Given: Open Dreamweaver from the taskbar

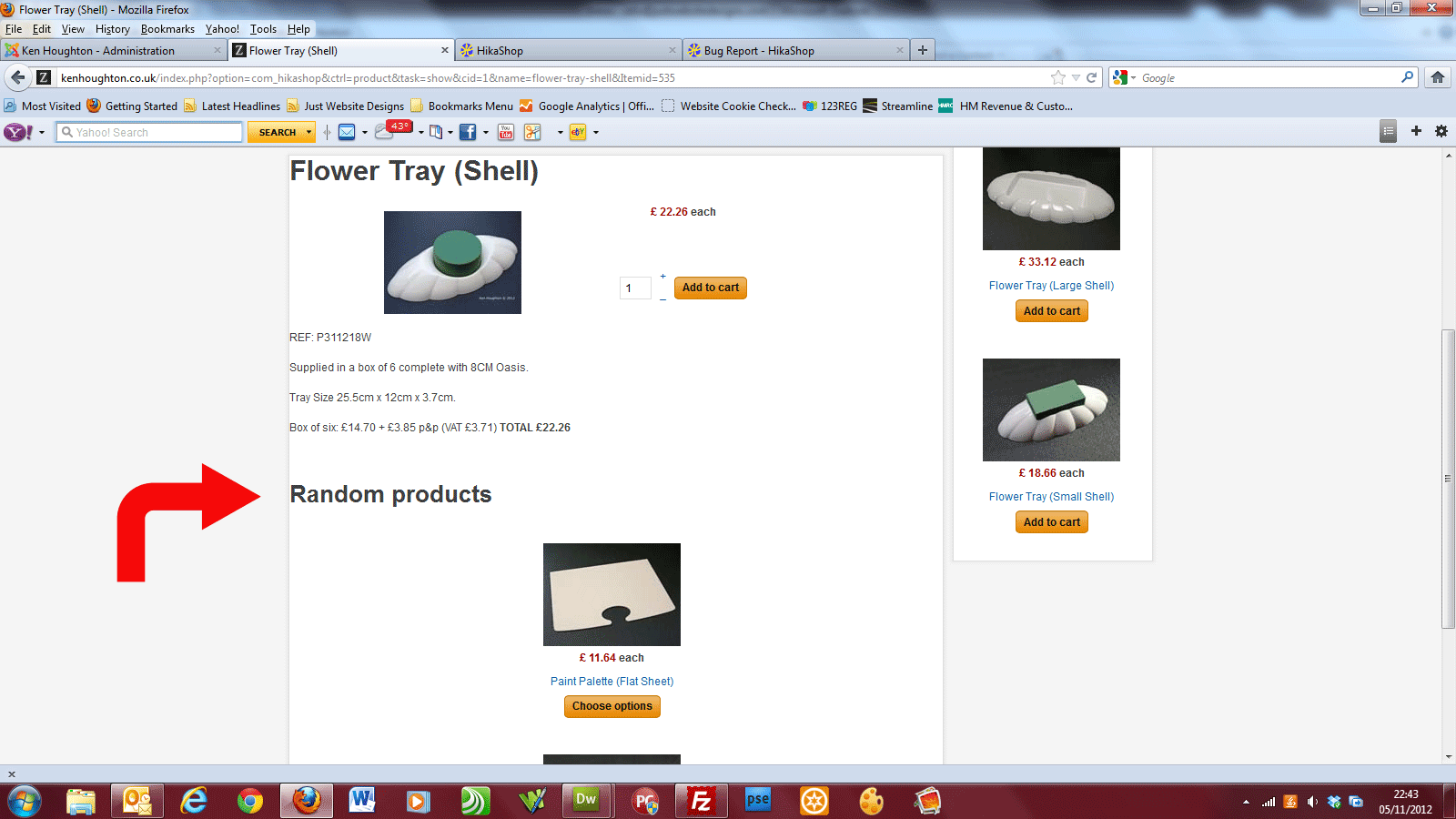Looking at the screenshot, I should click(x=586, y=800).
